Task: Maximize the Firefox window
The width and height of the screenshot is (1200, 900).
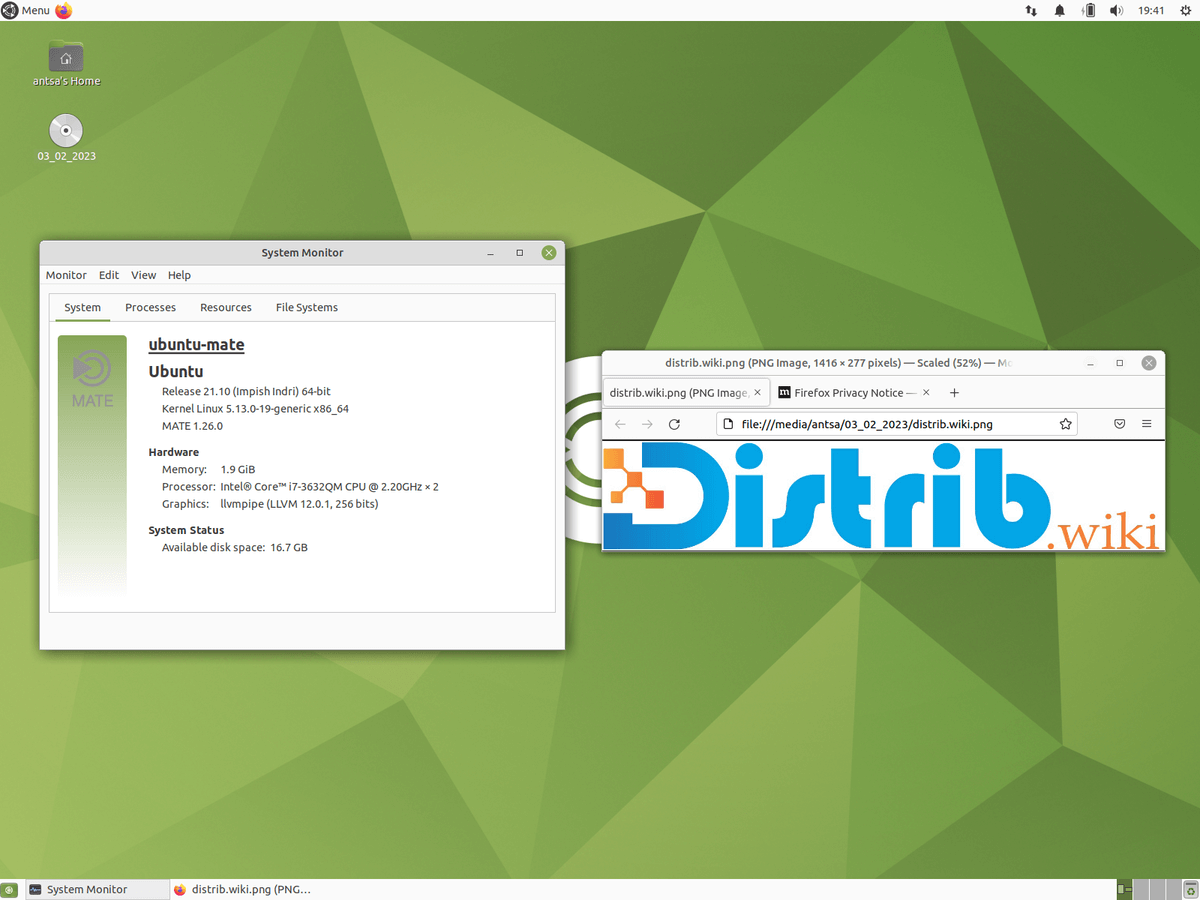Action: click(x=1120, y=363)
